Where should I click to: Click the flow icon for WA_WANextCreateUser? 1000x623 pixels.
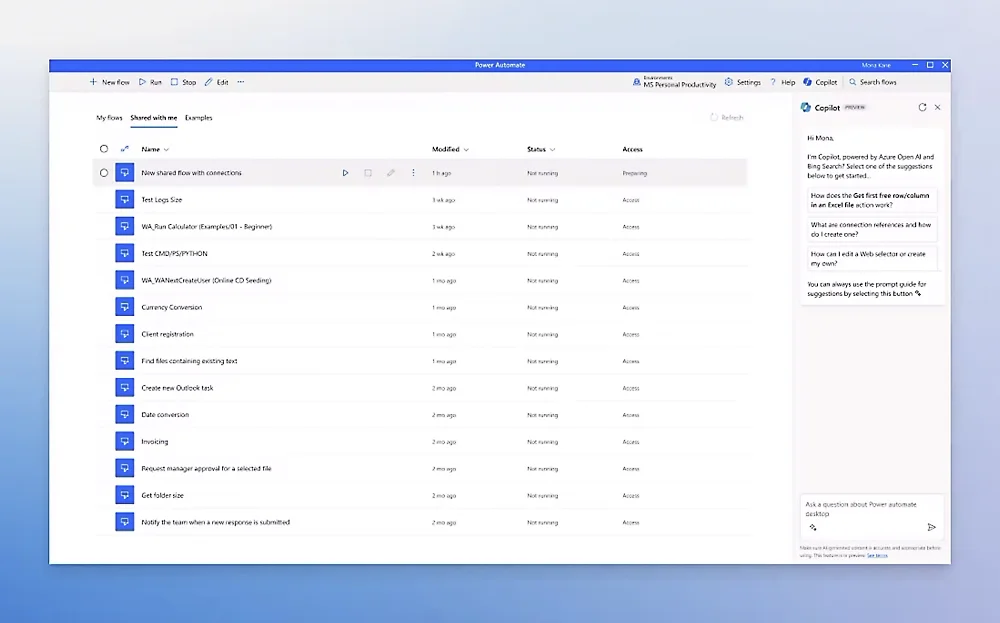click(x=124, y=280)
